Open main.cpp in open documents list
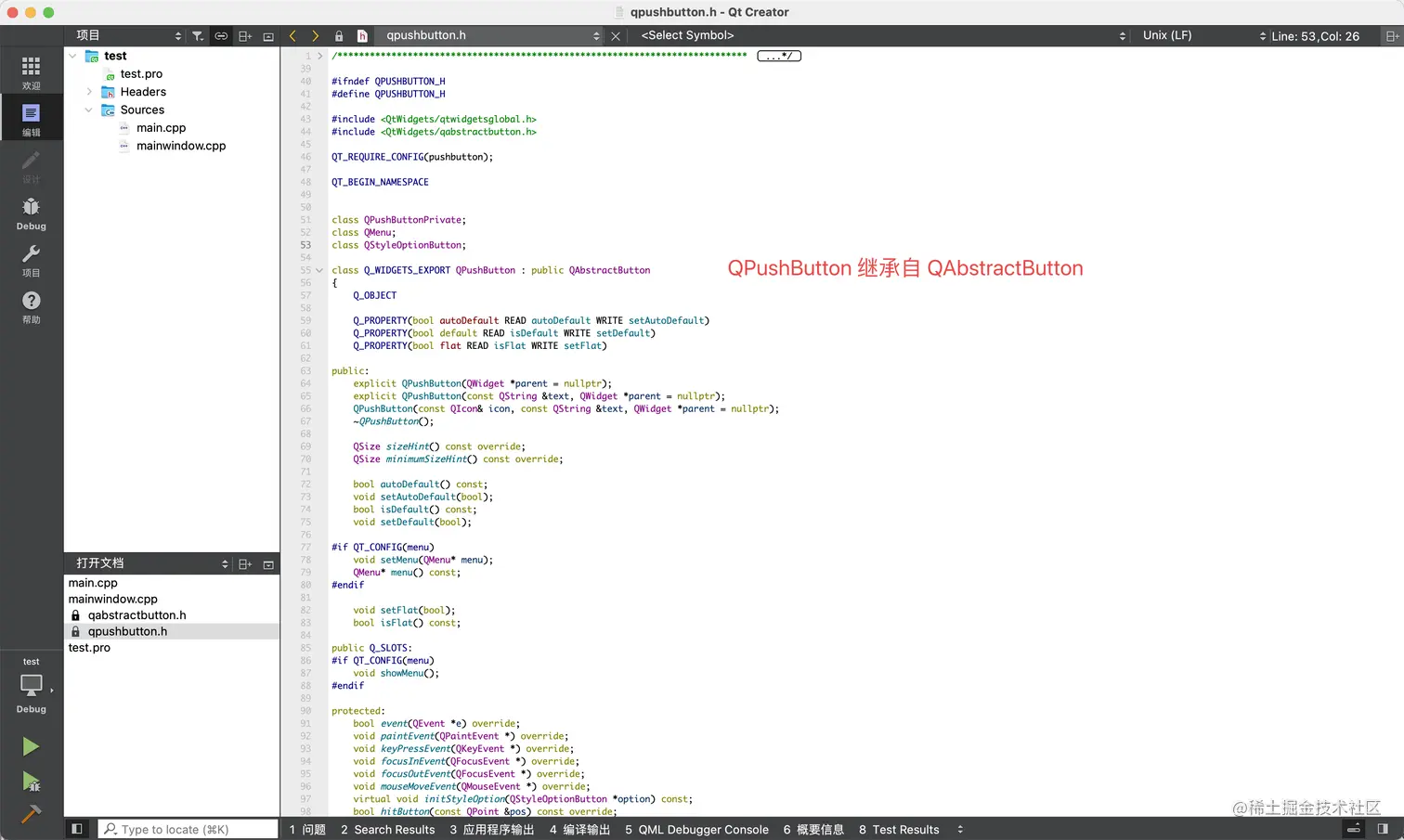This screenshot has height=840, width=1404. coord(172,583)
